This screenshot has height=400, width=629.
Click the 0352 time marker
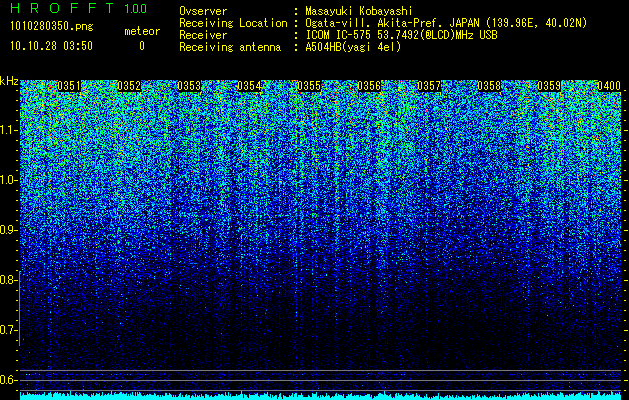tap(129, 86)
